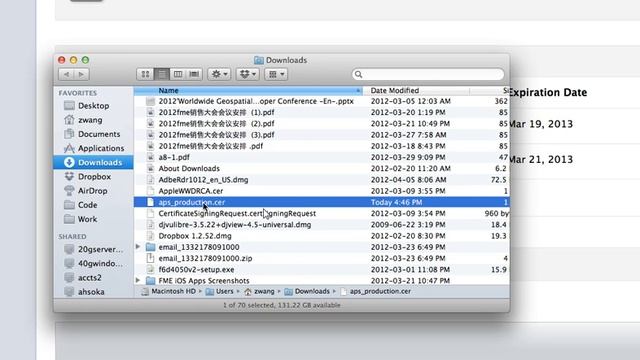Select Dropbox 1.2.52.dmg file
The width and height of the screenshot is (640, 360).
tap(322, 236)
